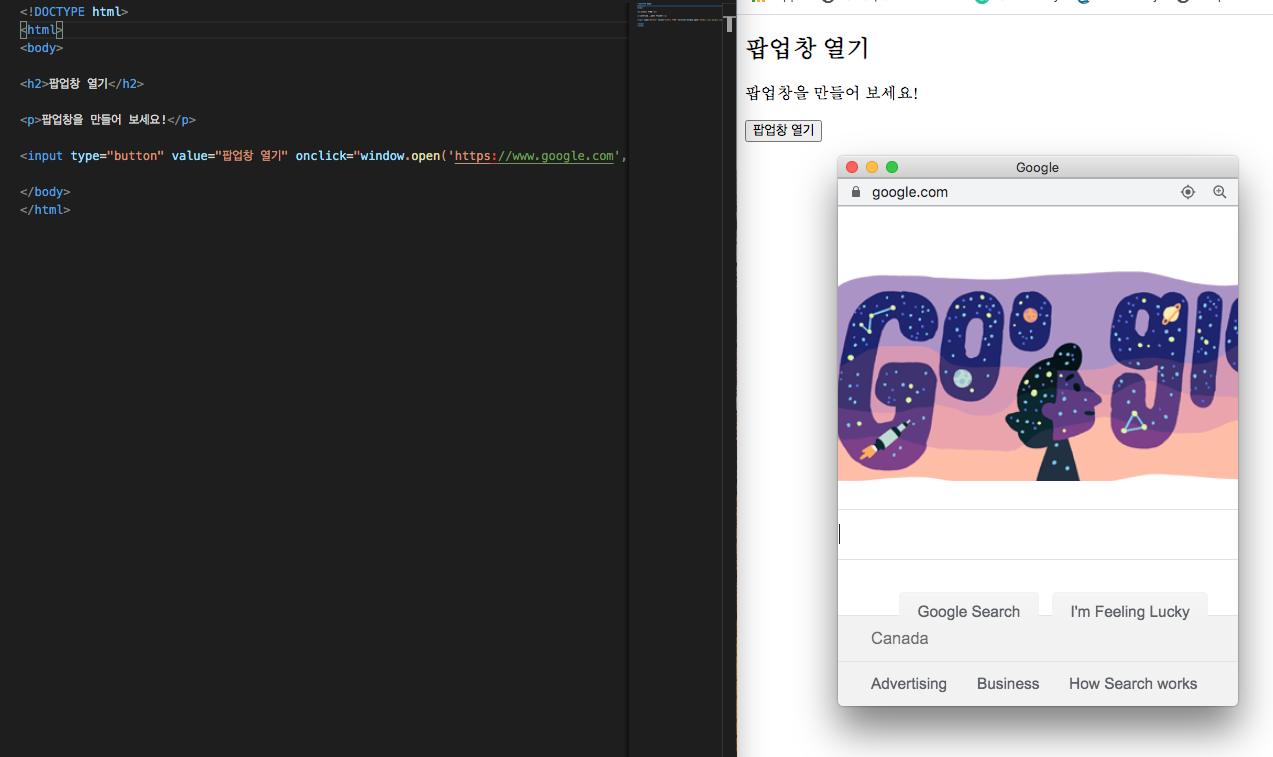The height and width of the screenshot is (757, 1273).
Task: Click the onclick attribute in the input line
Action: (321, 156)
